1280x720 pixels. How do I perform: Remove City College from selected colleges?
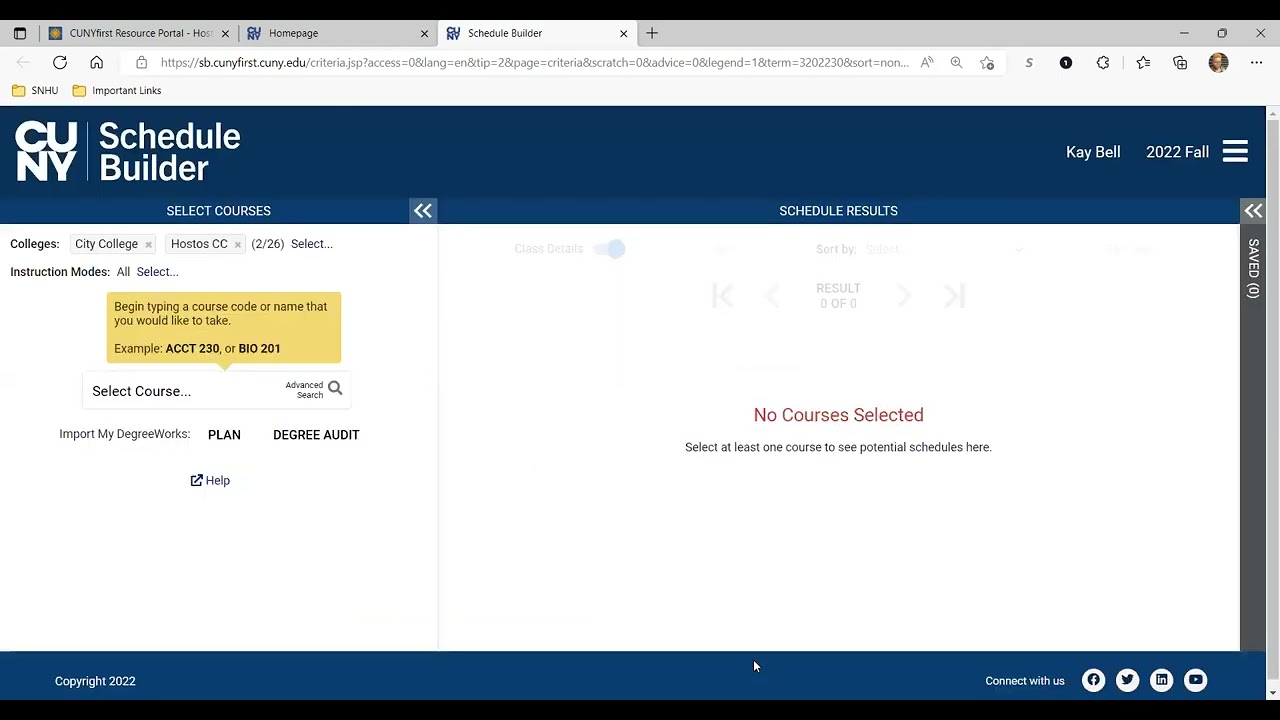[x=148, y=245]
